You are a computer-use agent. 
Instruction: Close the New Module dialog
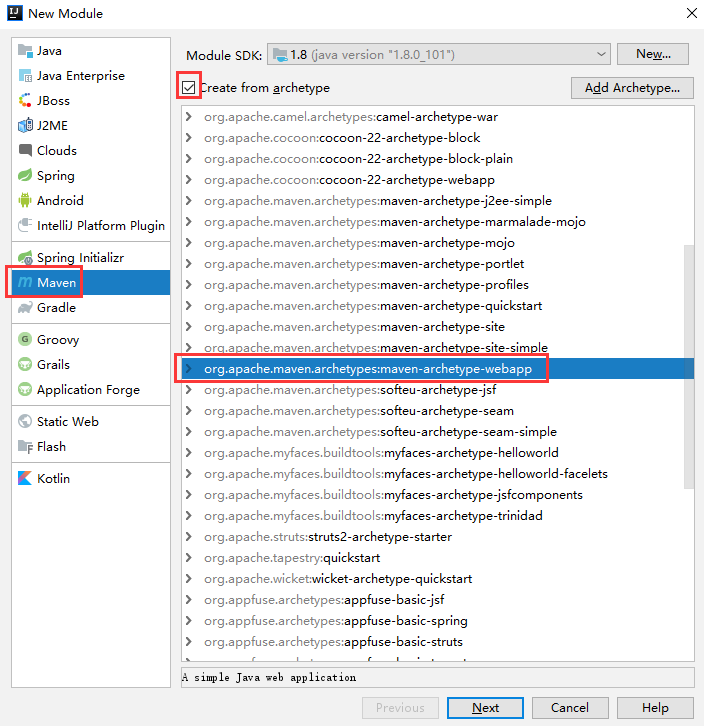[691, 13]
